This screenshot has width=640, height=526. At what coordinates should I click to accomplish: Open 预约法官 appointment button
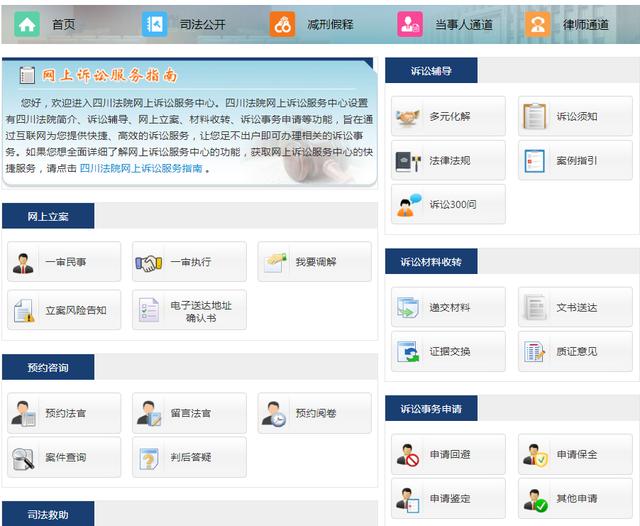pyautogui.click(x=64, y=413)
